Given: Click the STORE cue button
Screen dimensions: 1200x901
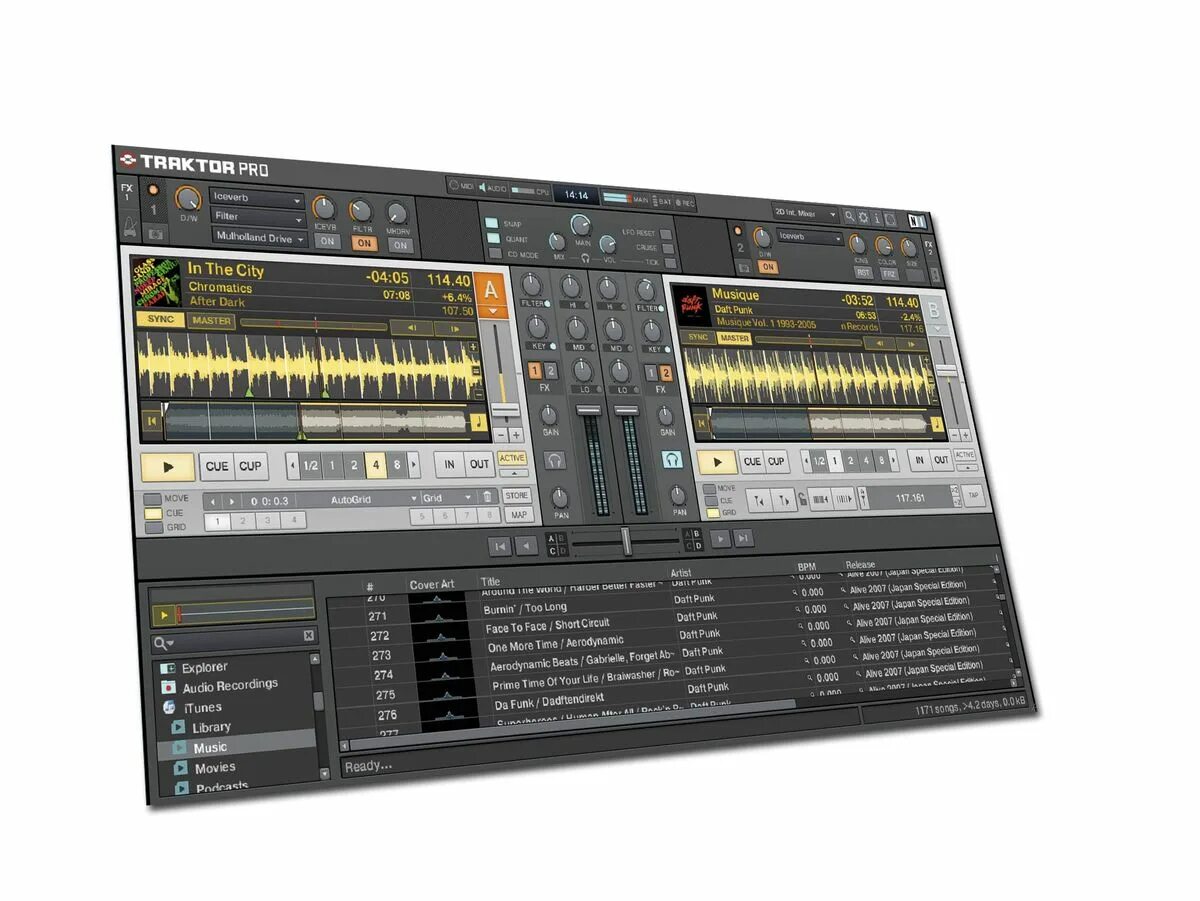Looking at the screenshot, I should coord(516,495).
